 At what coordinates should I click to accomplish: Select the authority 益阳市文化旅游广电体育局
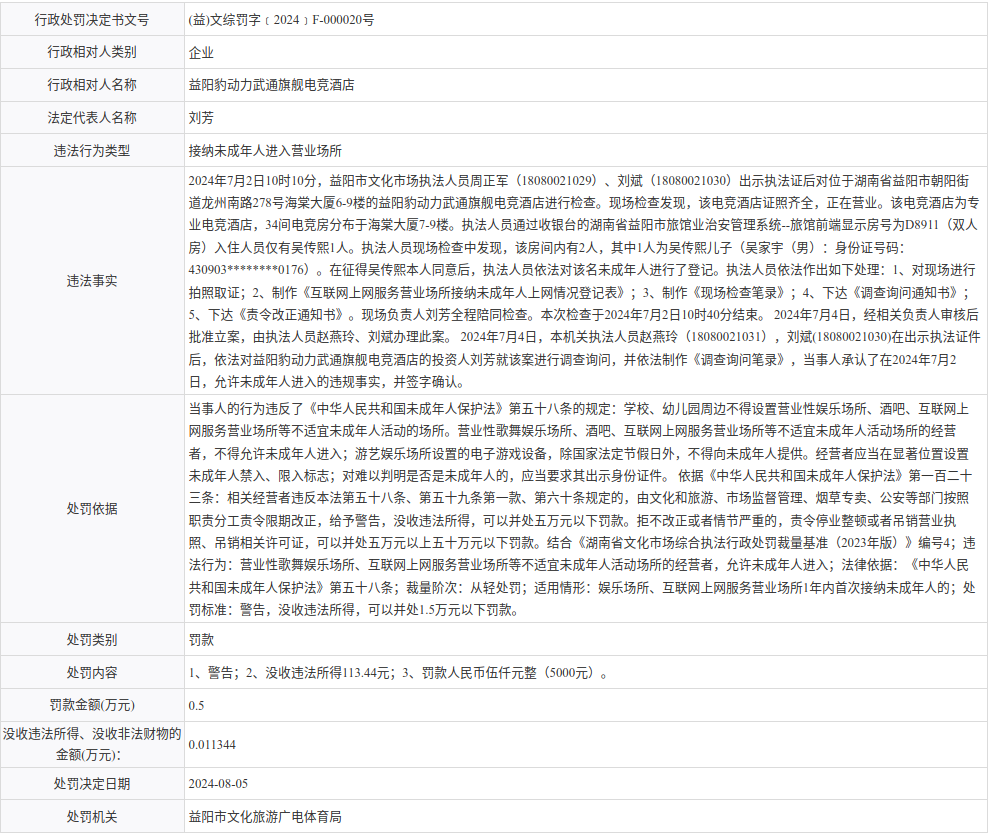pyautogui.click(x=265, y=817)
